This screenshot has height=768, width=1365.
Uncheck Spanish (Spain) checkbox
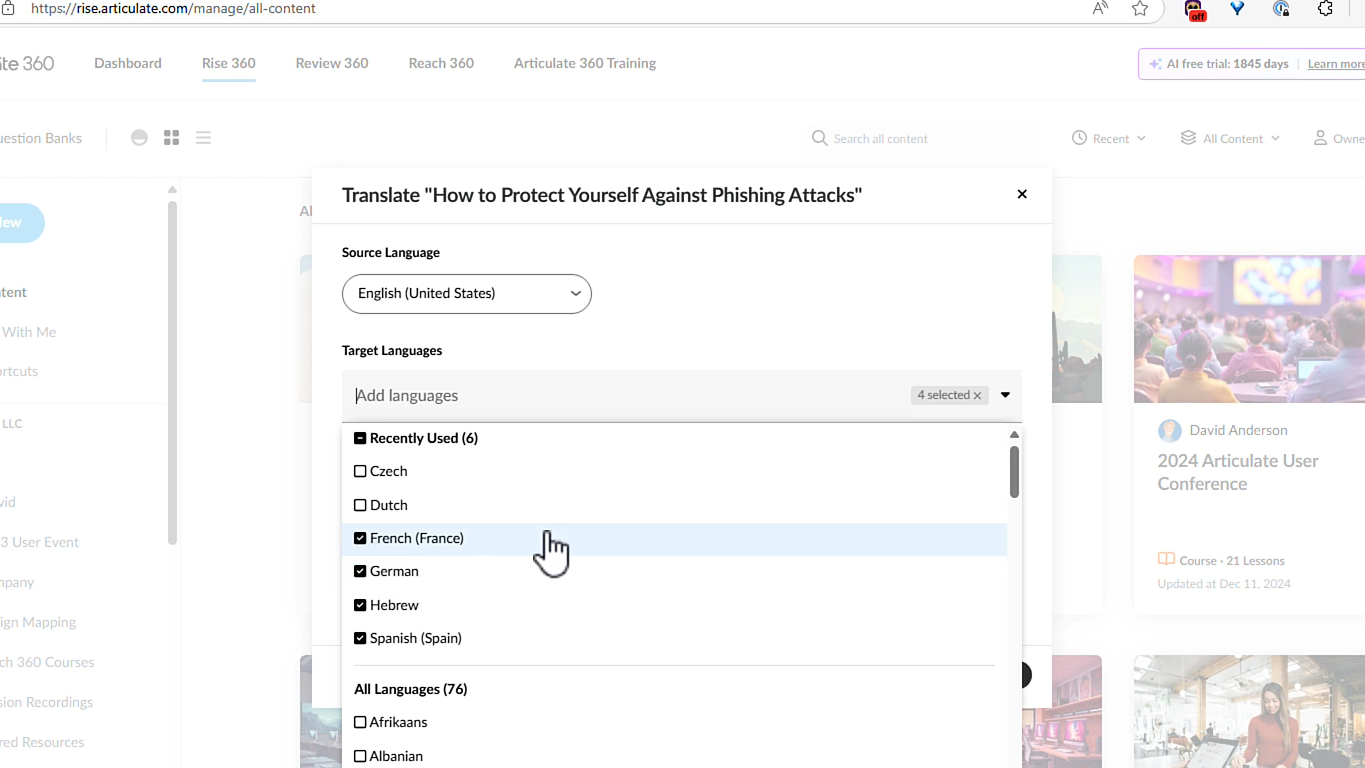pyautogui.click(x=360, y=638)
